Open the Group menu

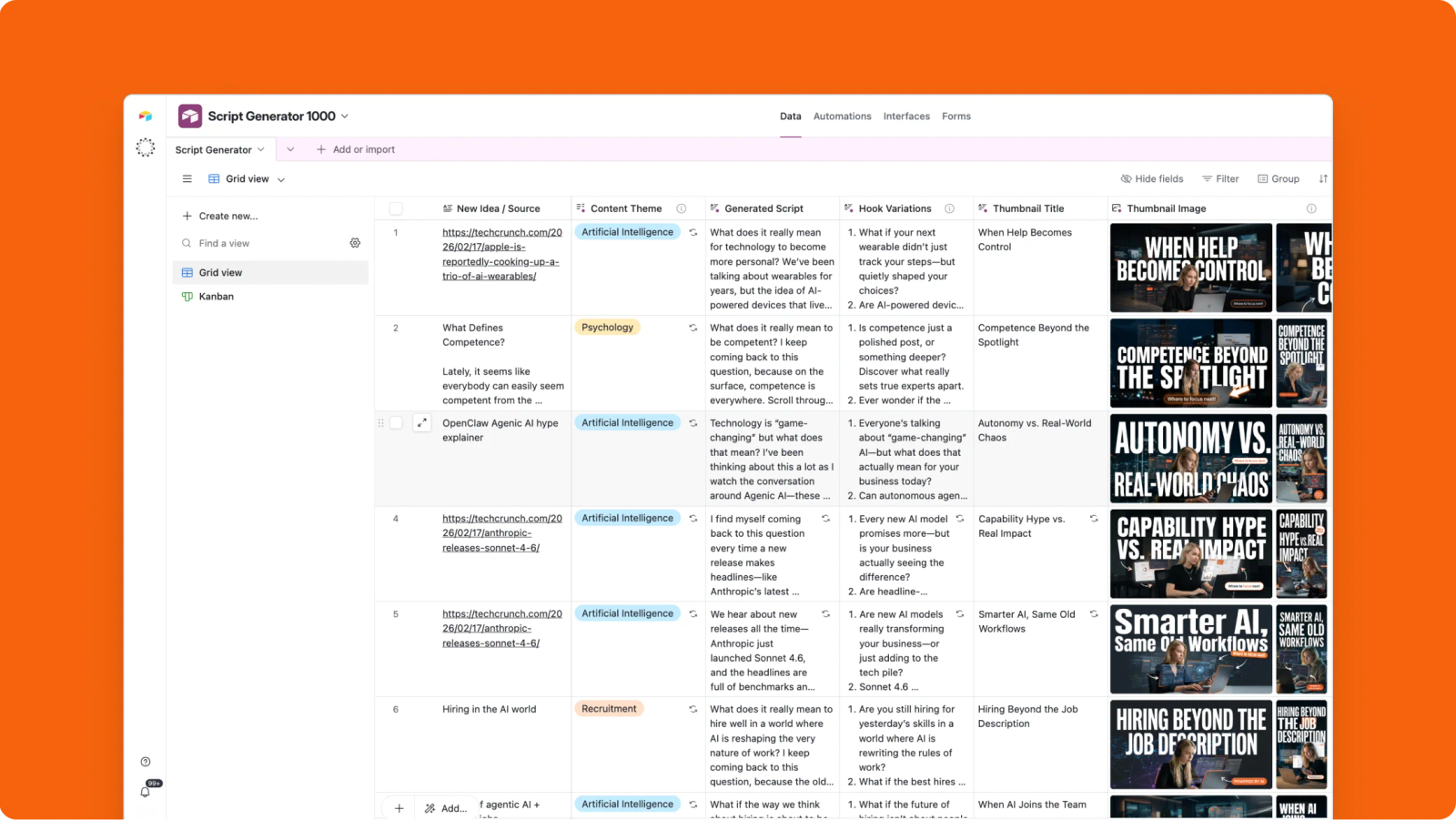1278,179
